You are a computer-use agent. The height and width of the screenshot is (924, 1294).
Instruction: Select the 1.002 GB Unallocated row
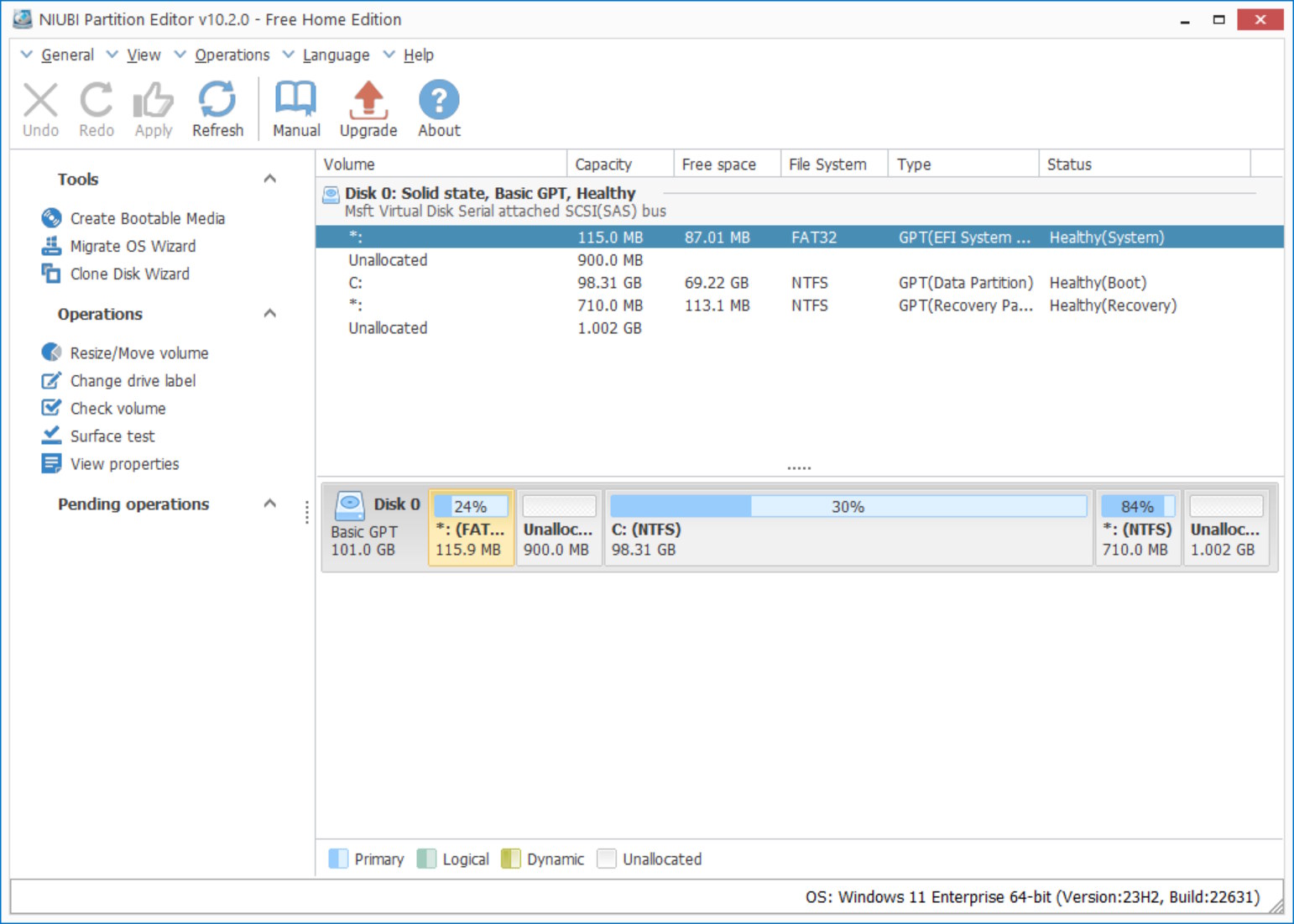[x=800, y=328]
